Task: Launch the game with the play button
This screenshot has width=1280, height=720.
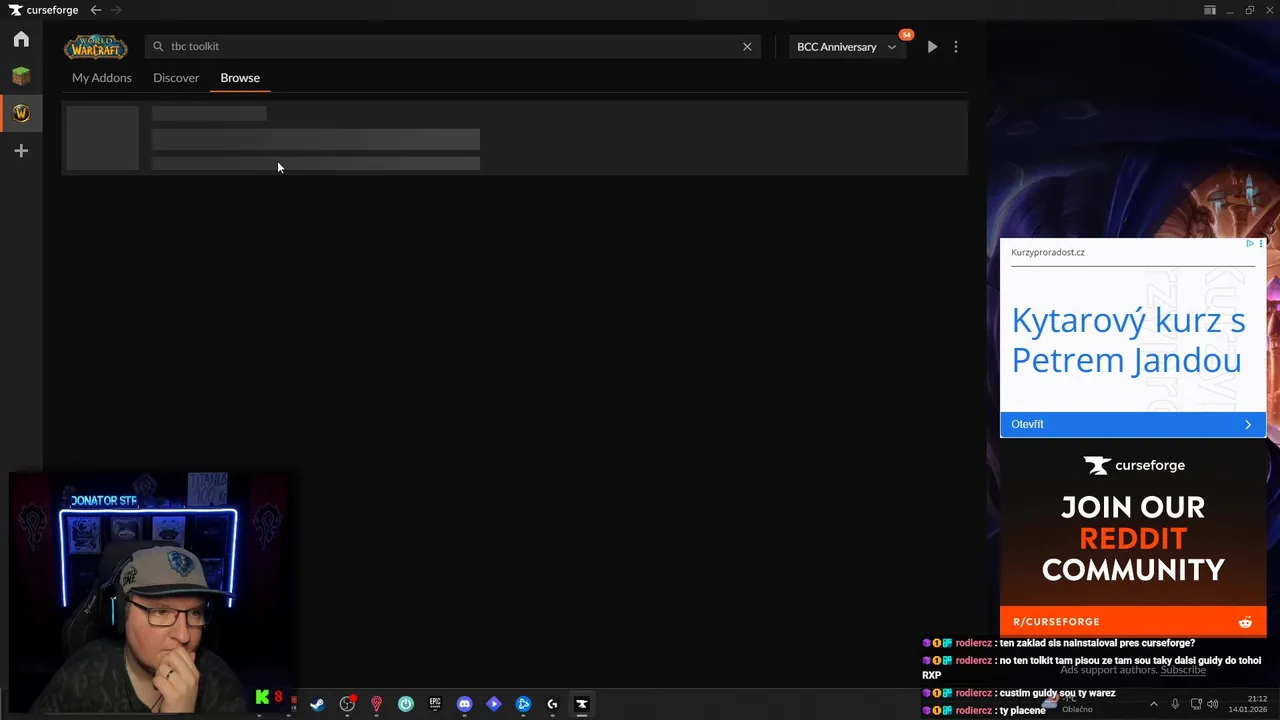Action: point(932,47)
